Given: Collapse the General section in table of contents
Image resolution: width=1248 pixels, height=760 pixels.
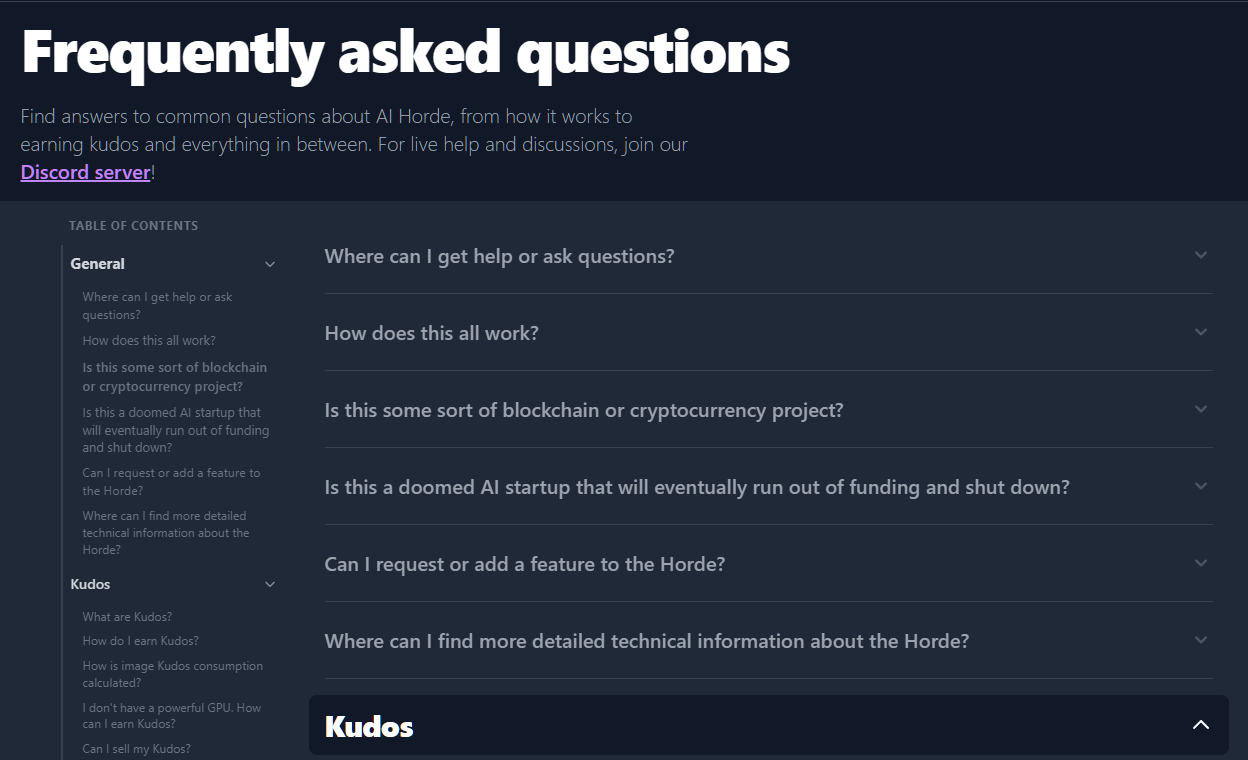Looking at the screenshot, I should coord(269,264).
